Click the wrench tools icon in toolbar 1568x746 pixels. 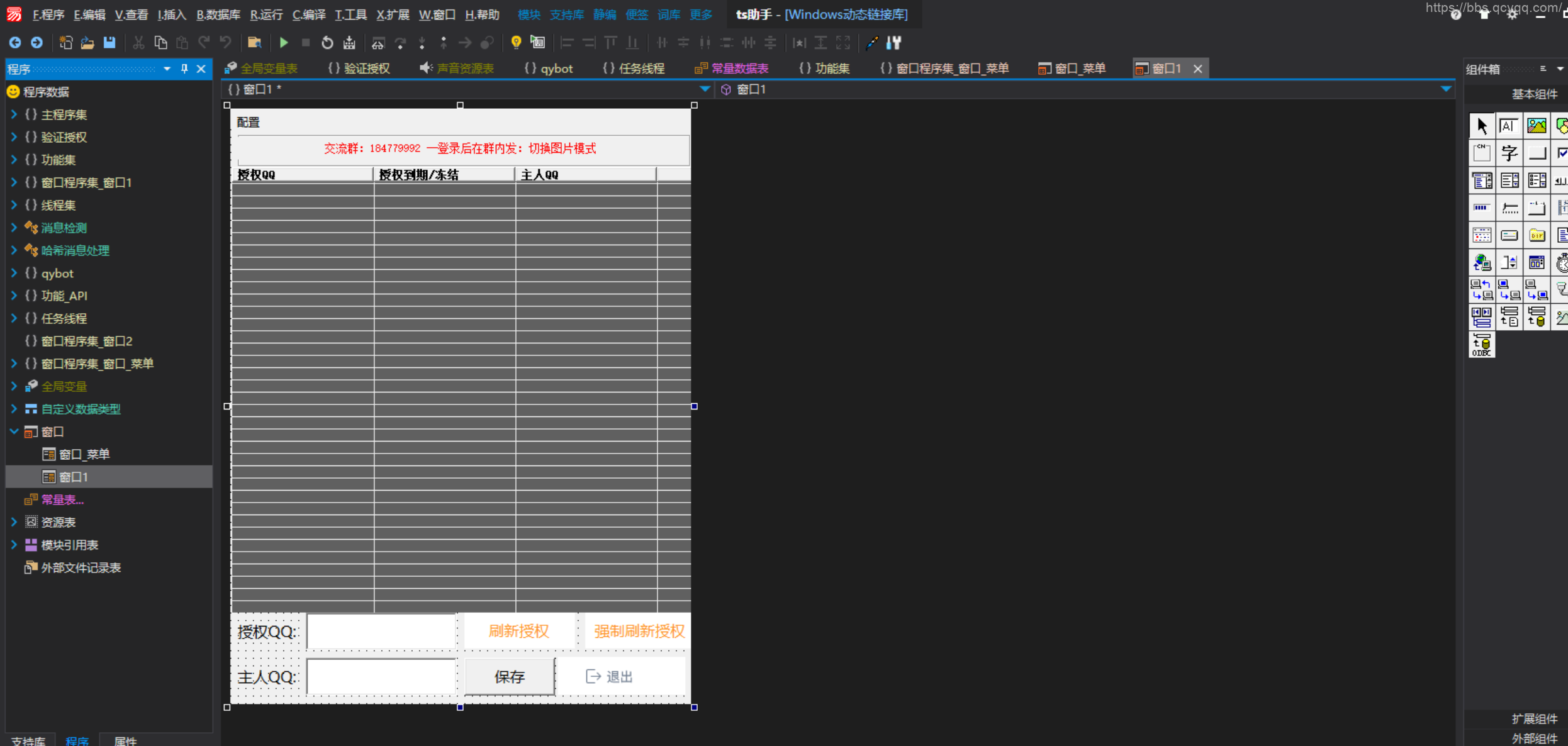tap(893, 43)
